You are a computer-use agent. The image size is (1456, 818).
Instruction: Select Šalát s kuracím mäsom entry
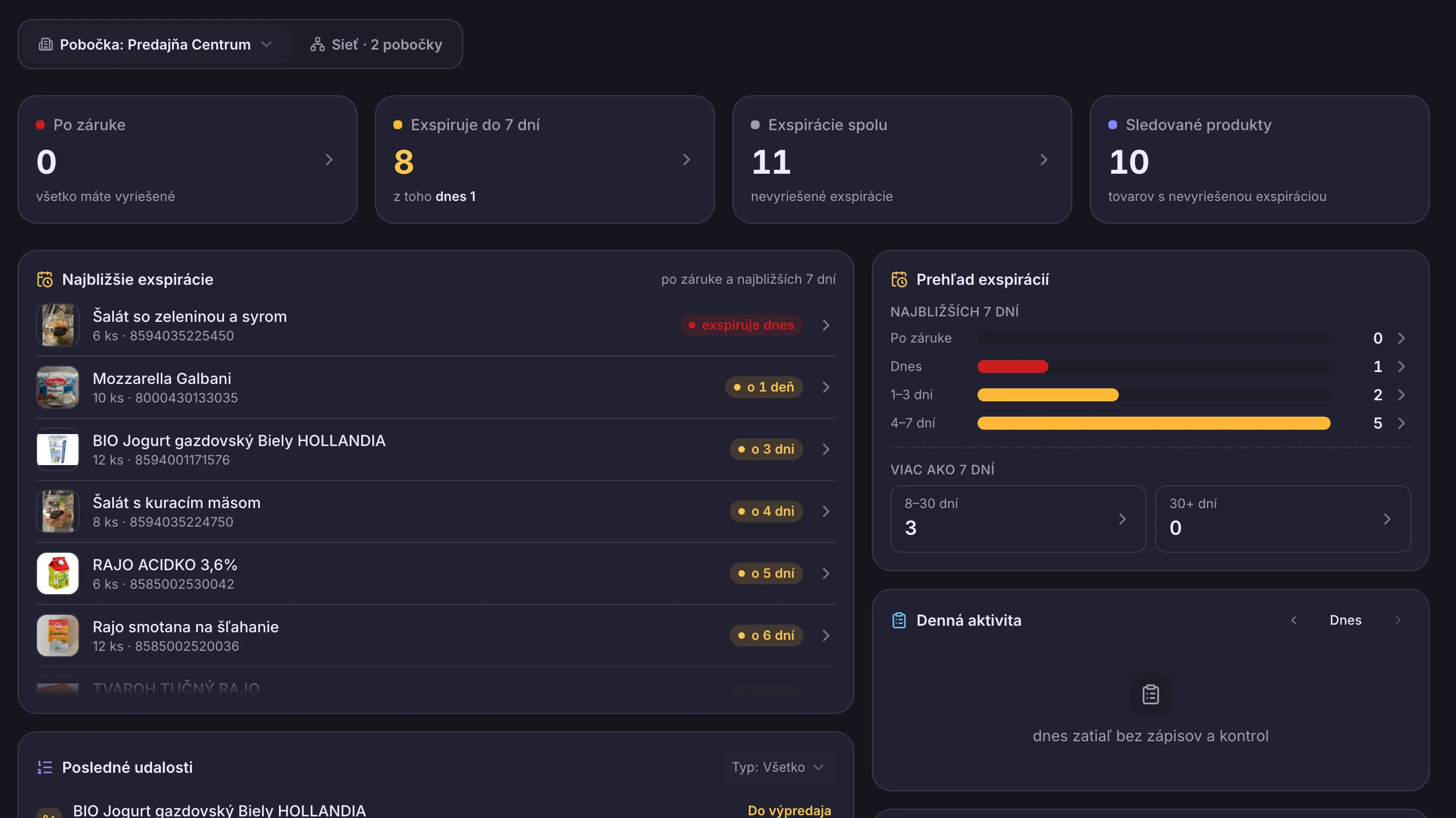[x=436, y=511]
